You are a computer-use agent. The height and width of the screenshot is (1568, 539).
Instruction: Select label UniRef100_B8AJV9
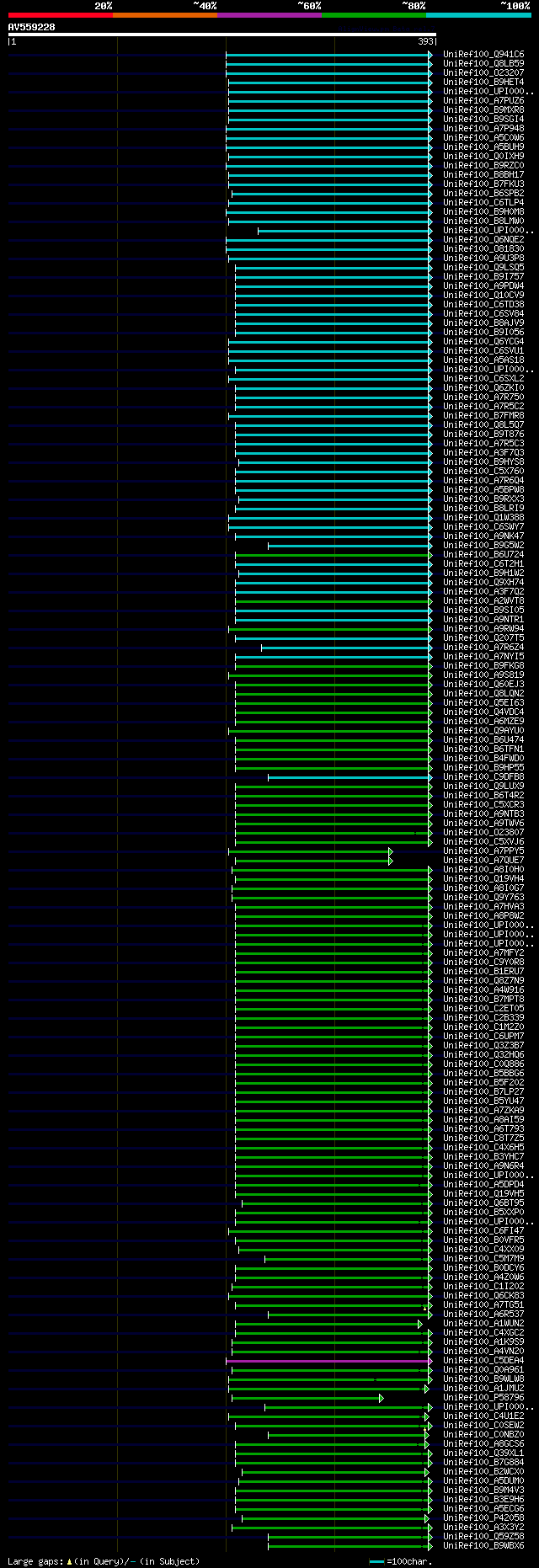pos(483,323)
